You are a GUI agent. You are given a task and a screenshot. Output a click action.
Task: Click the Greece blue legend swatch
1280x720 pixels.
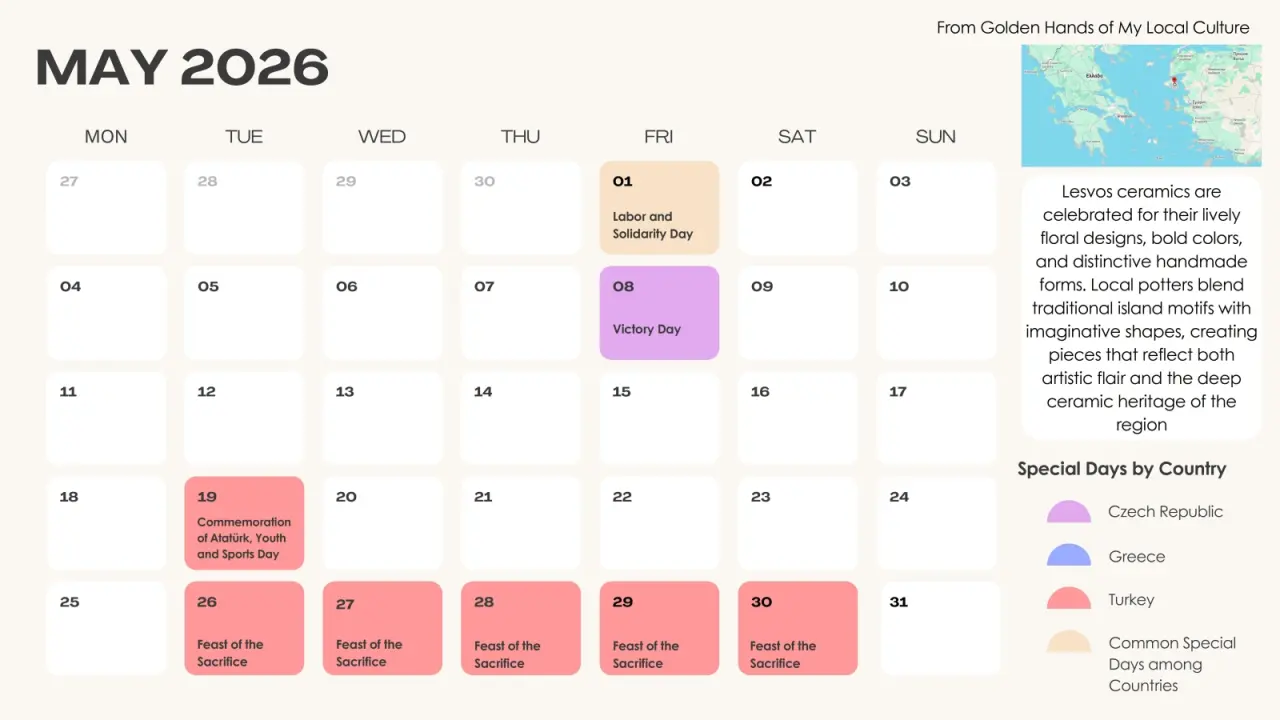click(1069, 557)
